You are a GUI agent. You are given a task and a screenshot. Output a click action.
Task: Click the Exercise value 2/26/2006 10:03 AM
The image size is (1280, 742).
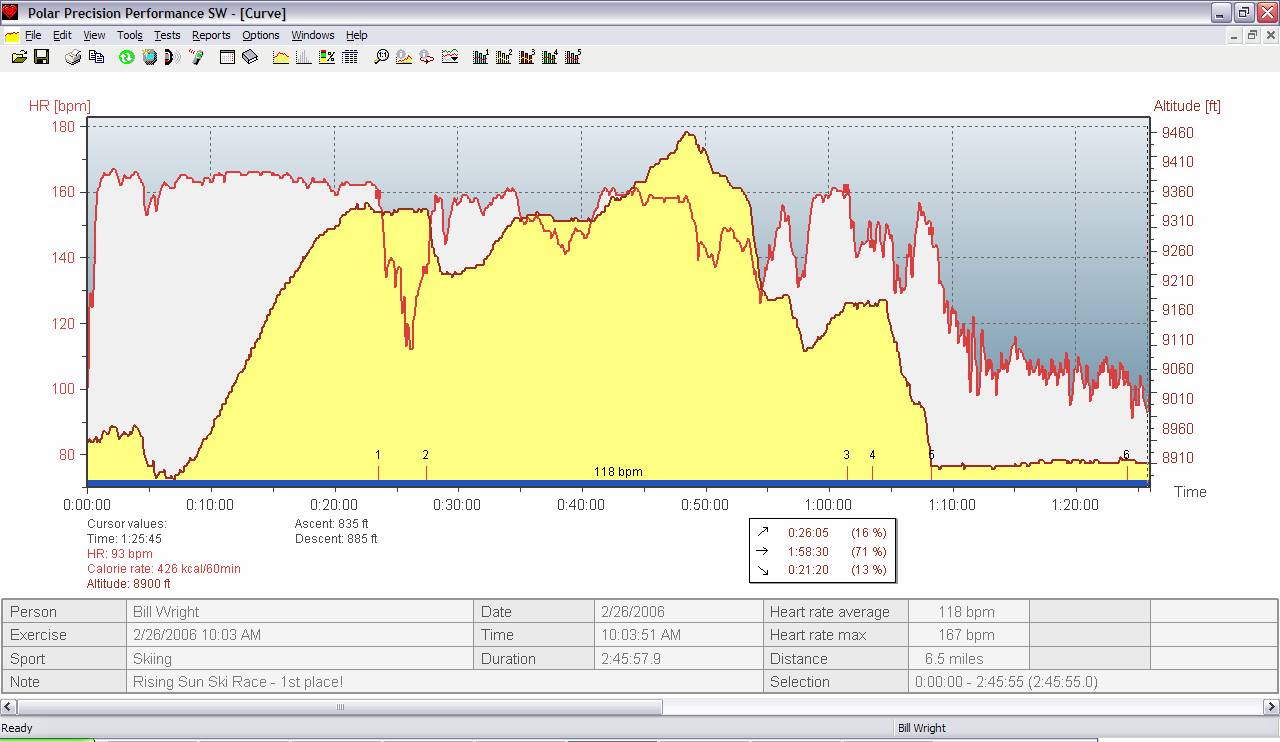(x=197, y=635)
